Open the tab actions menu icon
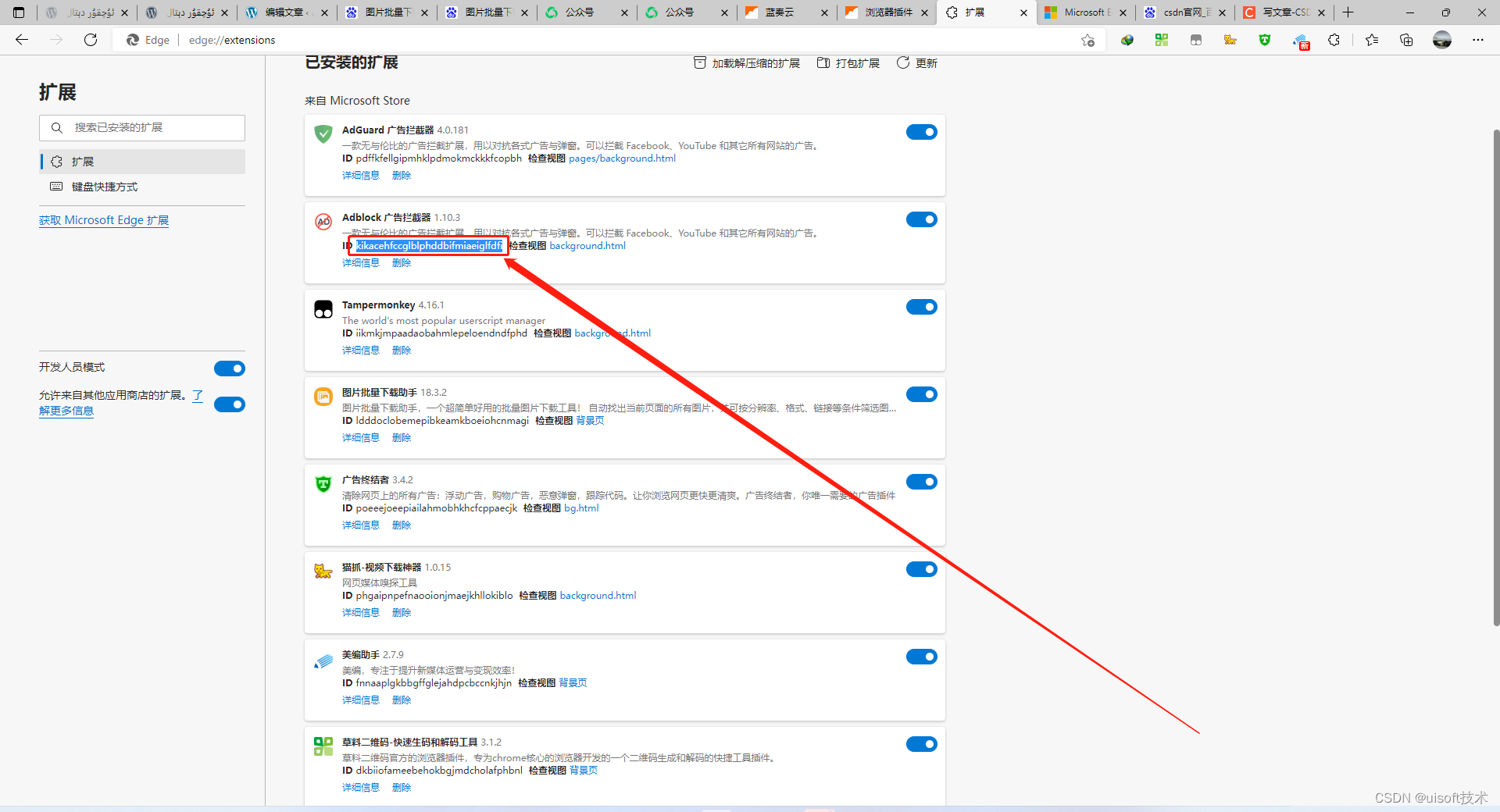The image size is (1500, 812). [x=19, y=12]
